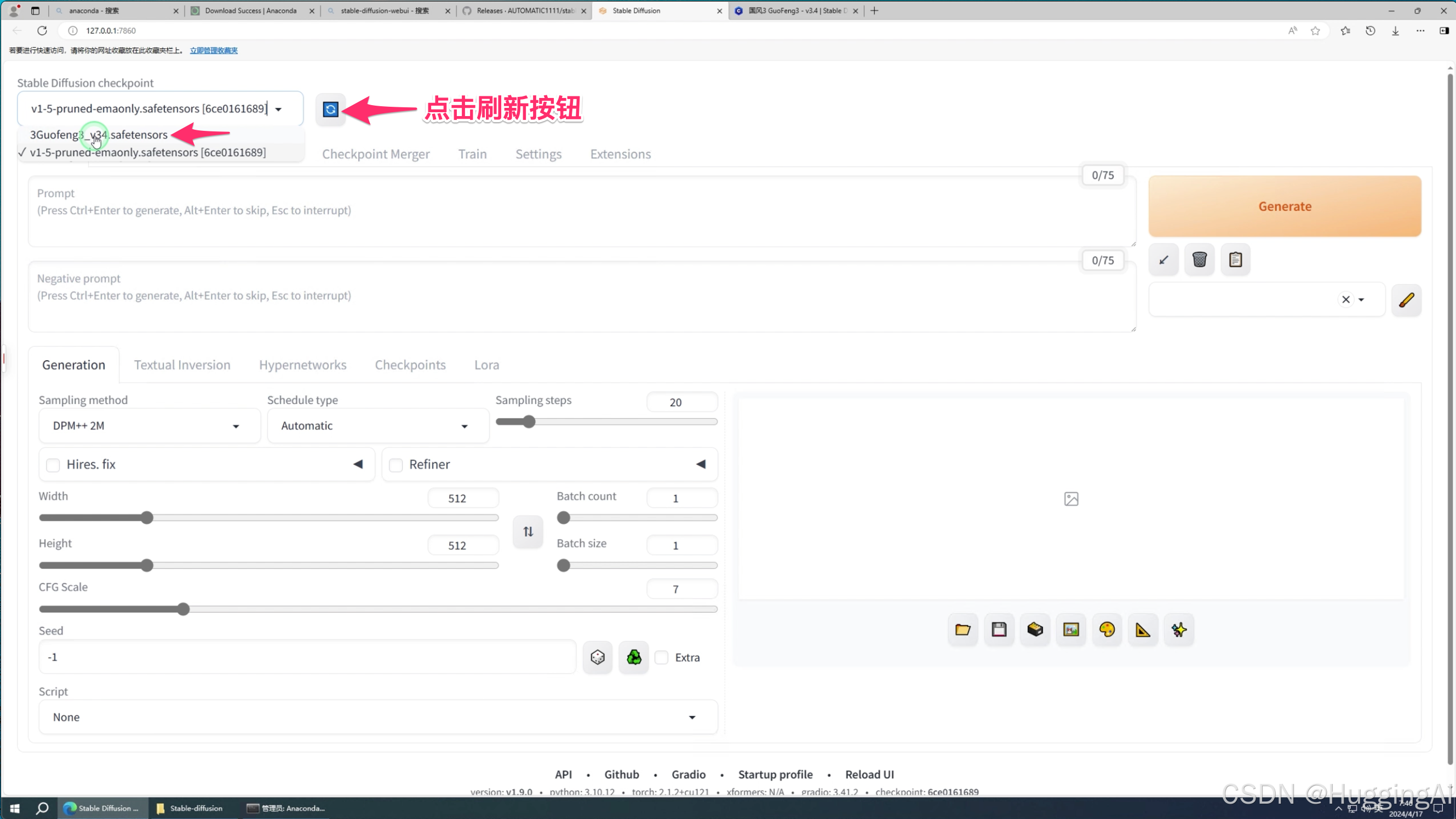Click the Reload UI footer link
This screenshot has height=819, width=1456.
[869, 774]
